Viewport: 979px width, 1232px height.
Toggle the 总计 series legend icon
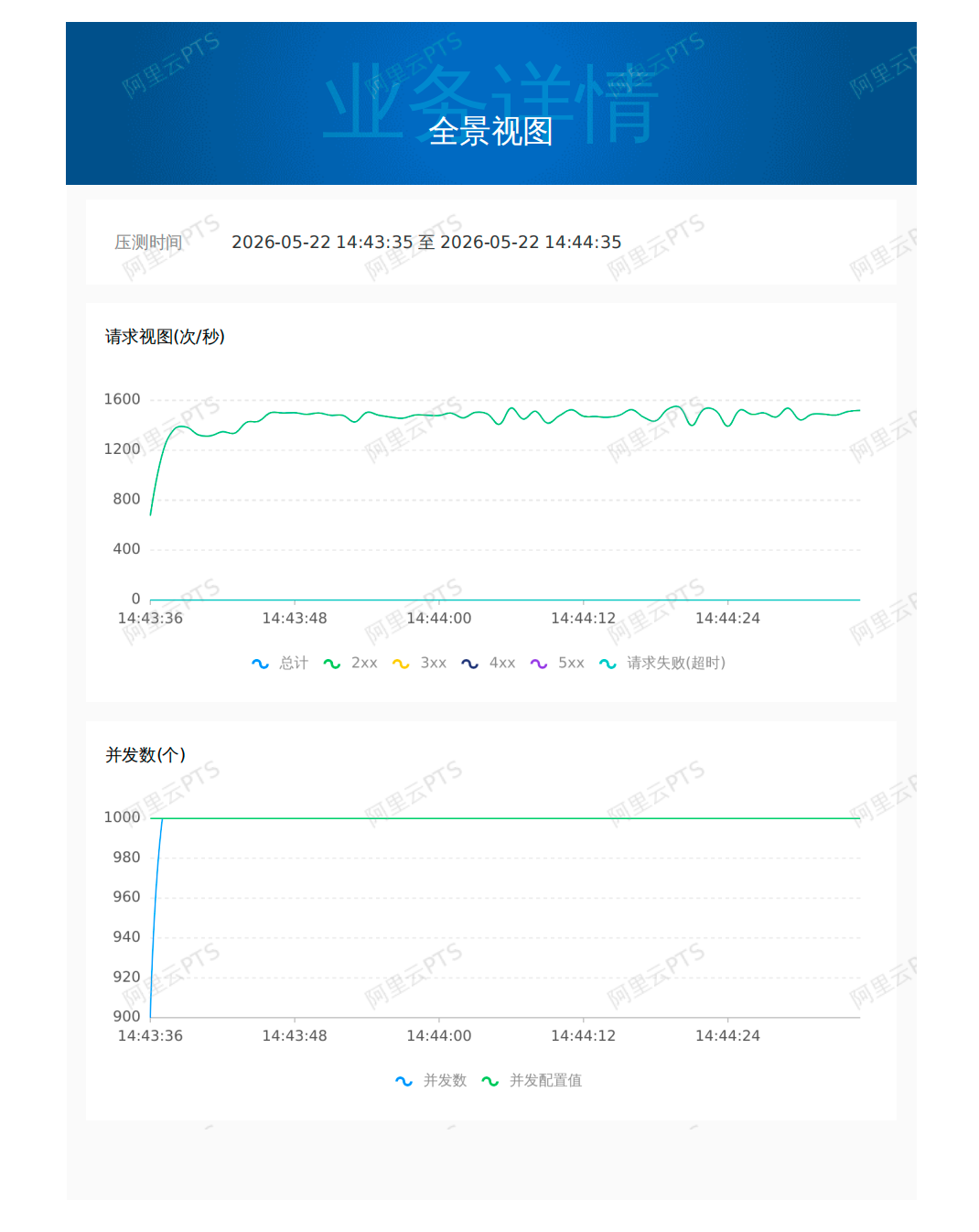click(x=260, y=664)
